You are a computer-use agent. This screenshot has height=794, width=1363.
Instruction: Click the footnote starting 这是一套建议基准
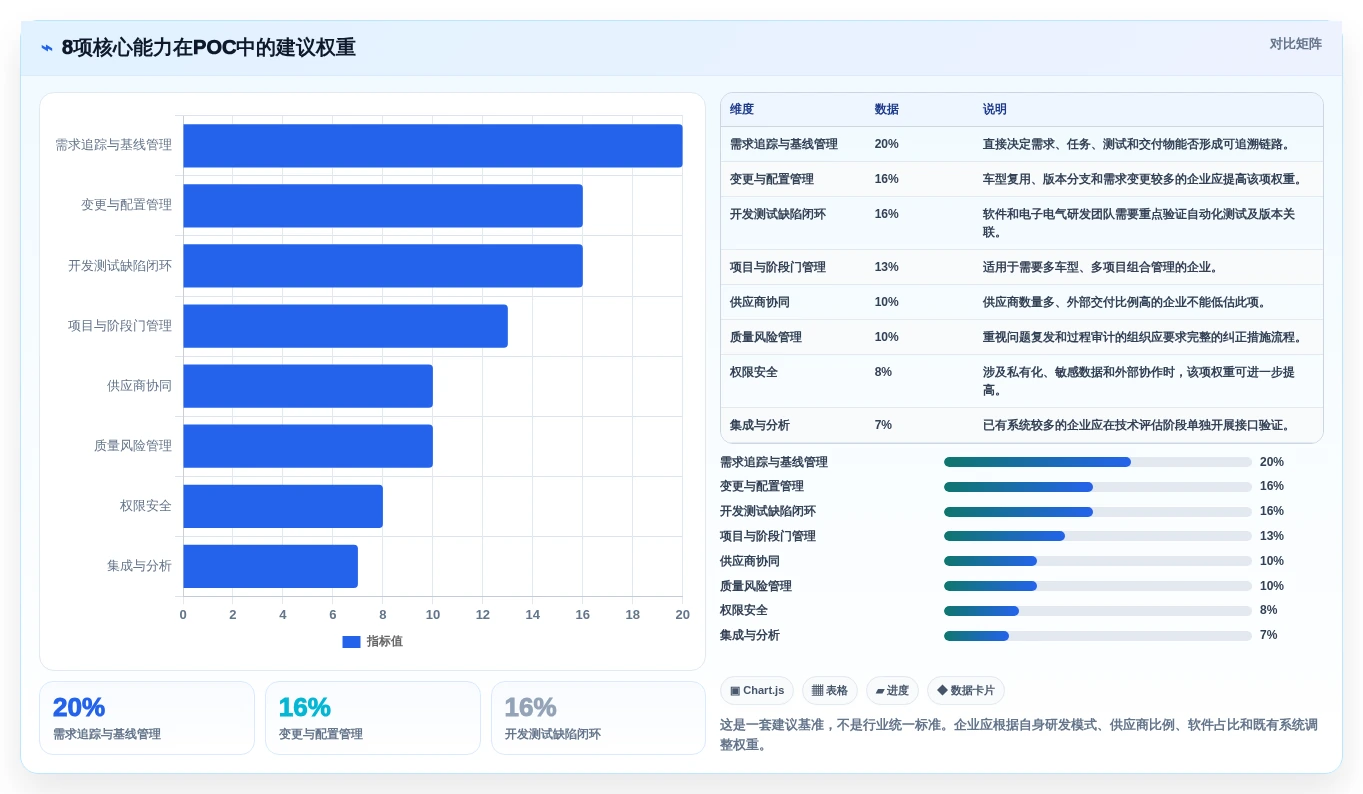pyautogui.click(x=1019, y=735)
